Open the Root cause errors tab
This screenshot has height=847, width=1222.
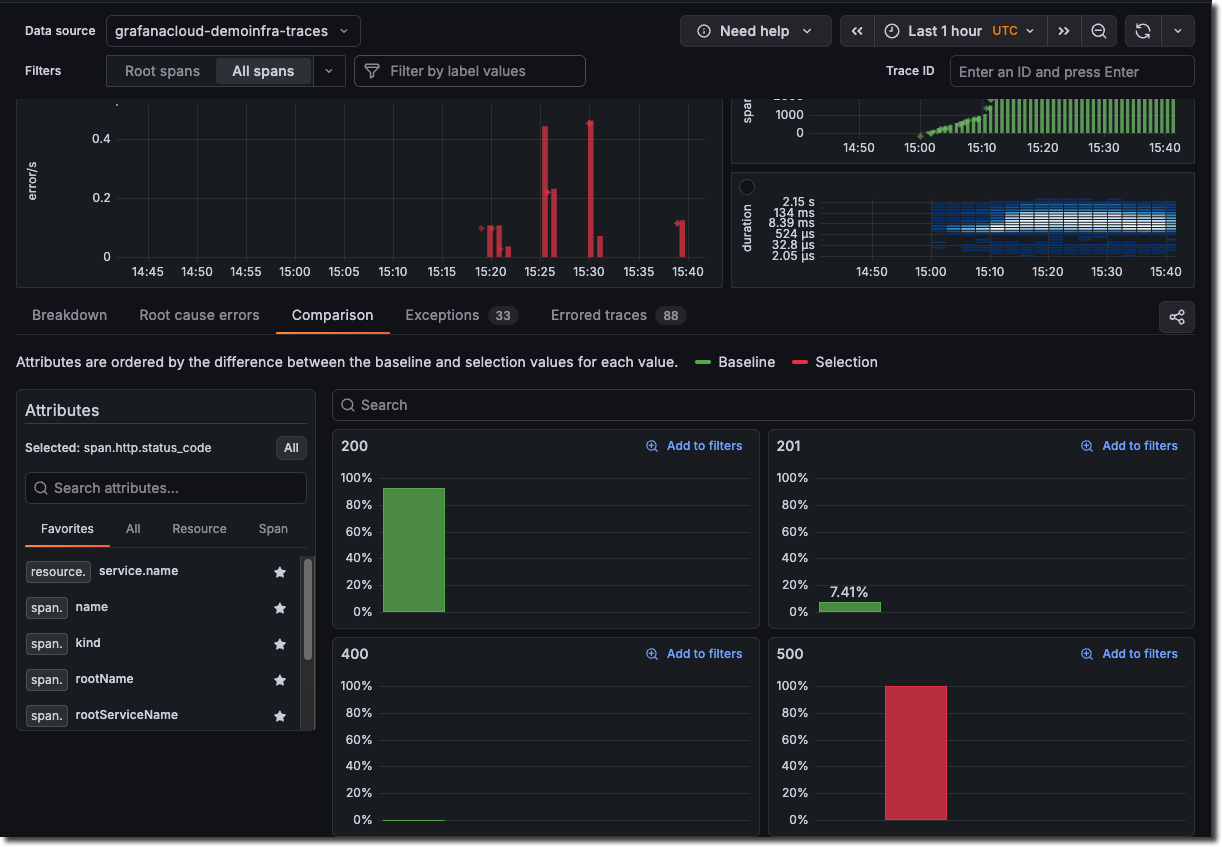click(x=199, y=315)
